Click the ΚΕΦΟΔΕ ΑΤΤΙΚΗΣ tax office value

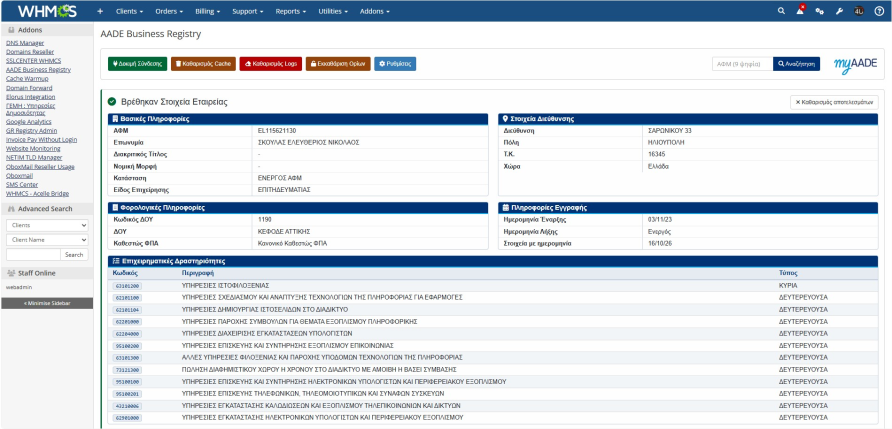(x=284, y=232)
